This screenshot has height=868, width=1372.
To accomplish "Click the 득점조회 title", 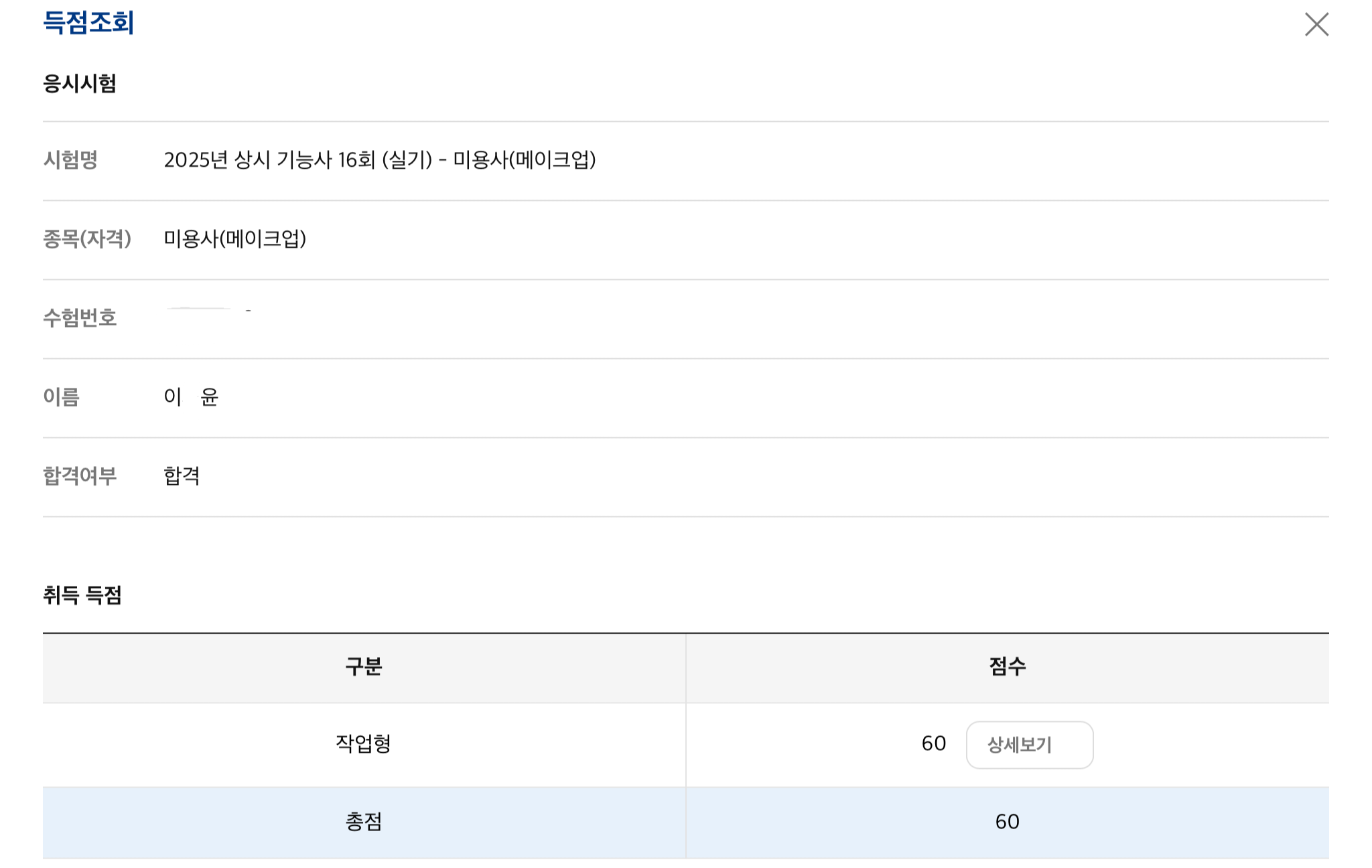I will [88, 23].
